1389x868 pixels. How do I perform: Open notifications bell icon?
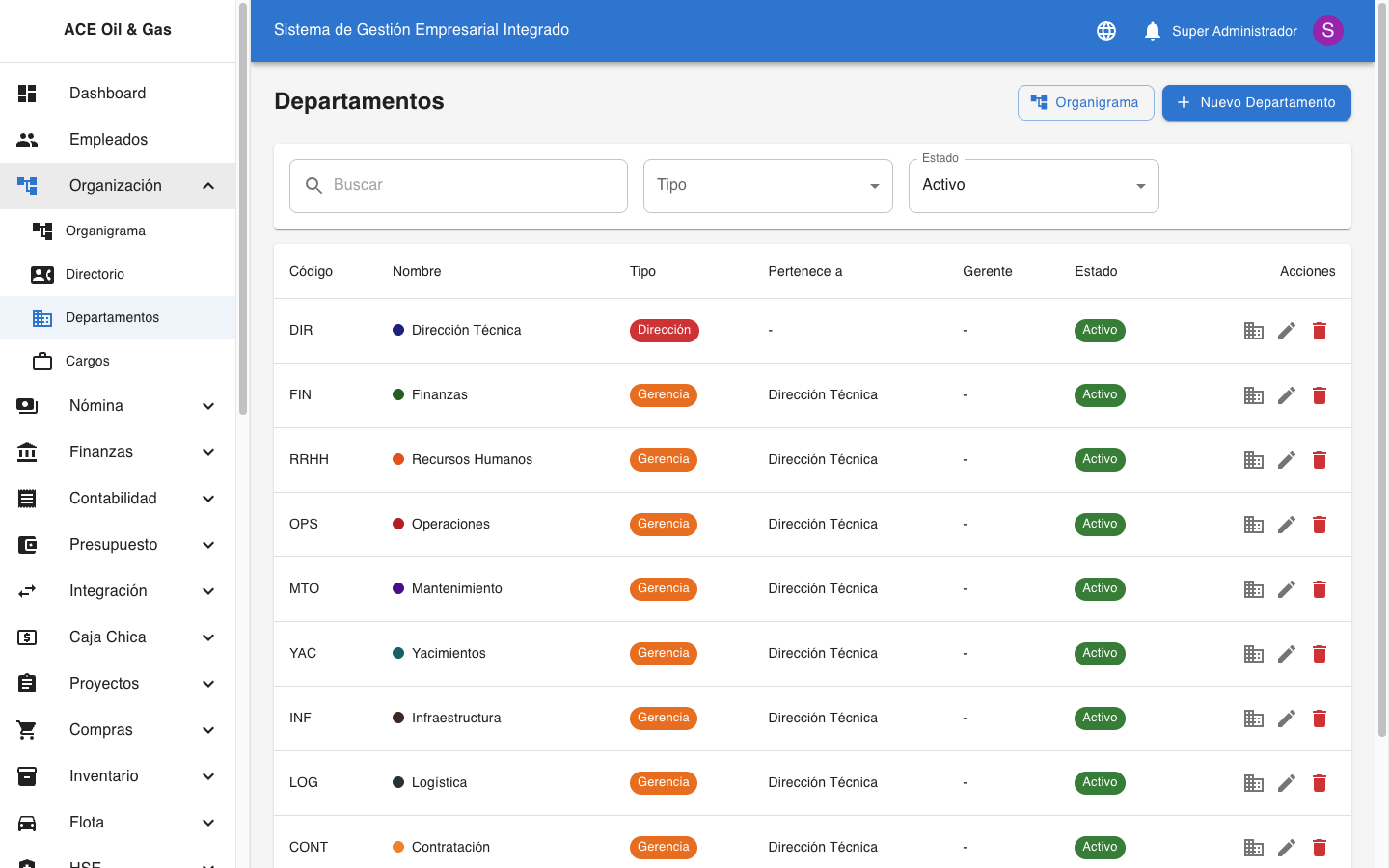tap(1152, 31)
